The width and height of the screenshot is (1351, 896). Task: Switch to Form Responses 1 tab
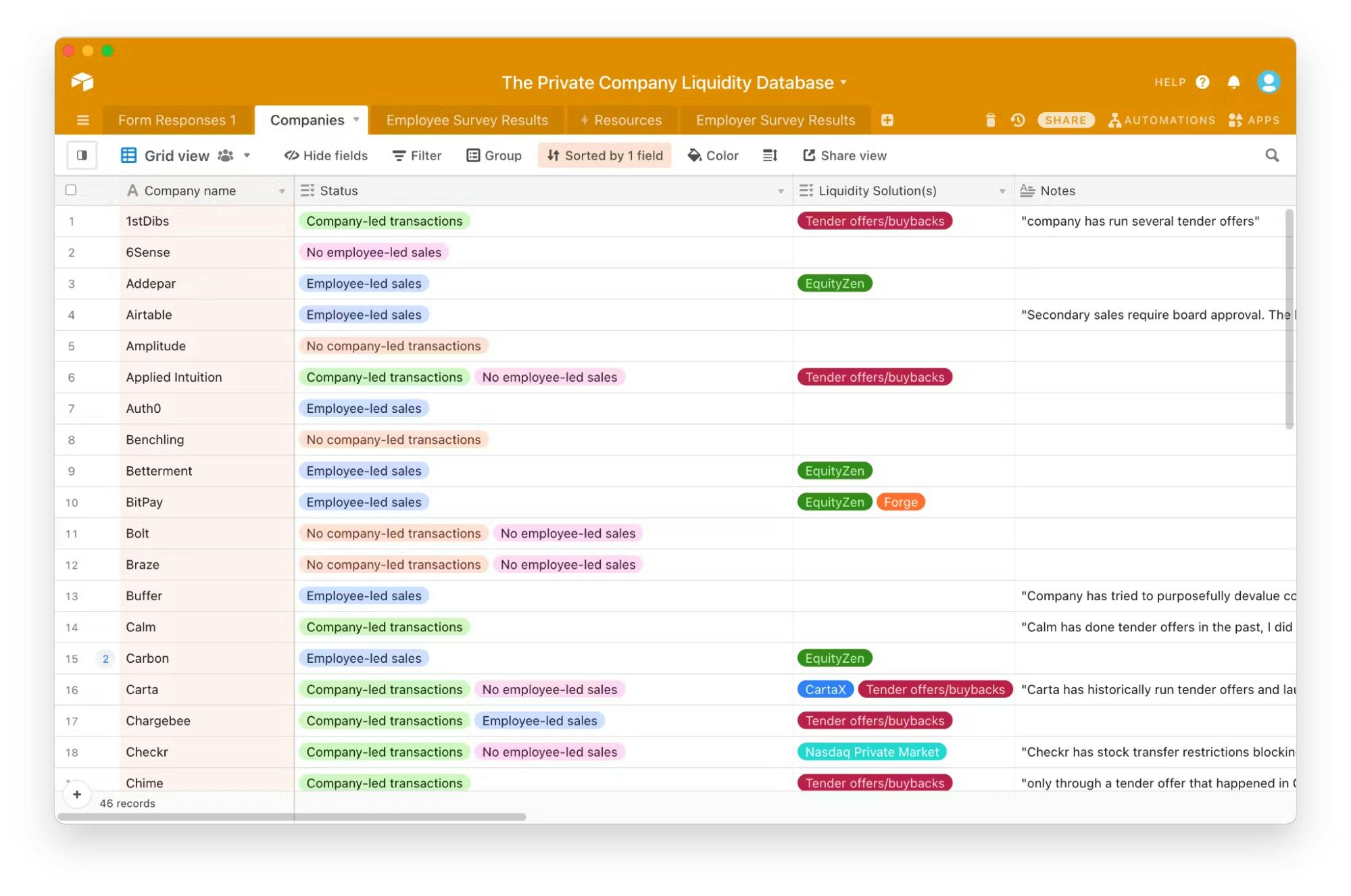pyautogui.click(x=177, y=120)
